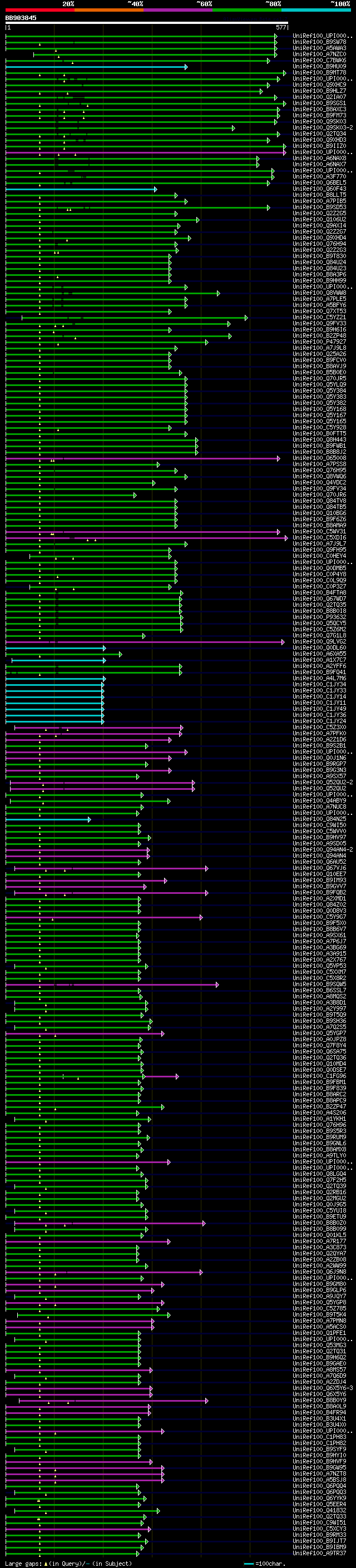356x1568 pixels.
Task: Select the UniRef100_C5Y9G7 label
Action: [x=319, y=917]
